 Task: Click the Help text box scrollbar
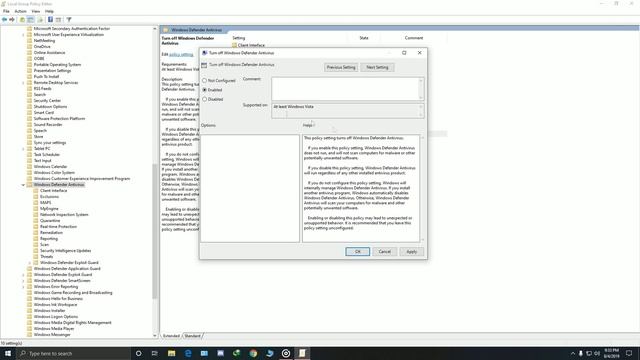click(422, 189)
